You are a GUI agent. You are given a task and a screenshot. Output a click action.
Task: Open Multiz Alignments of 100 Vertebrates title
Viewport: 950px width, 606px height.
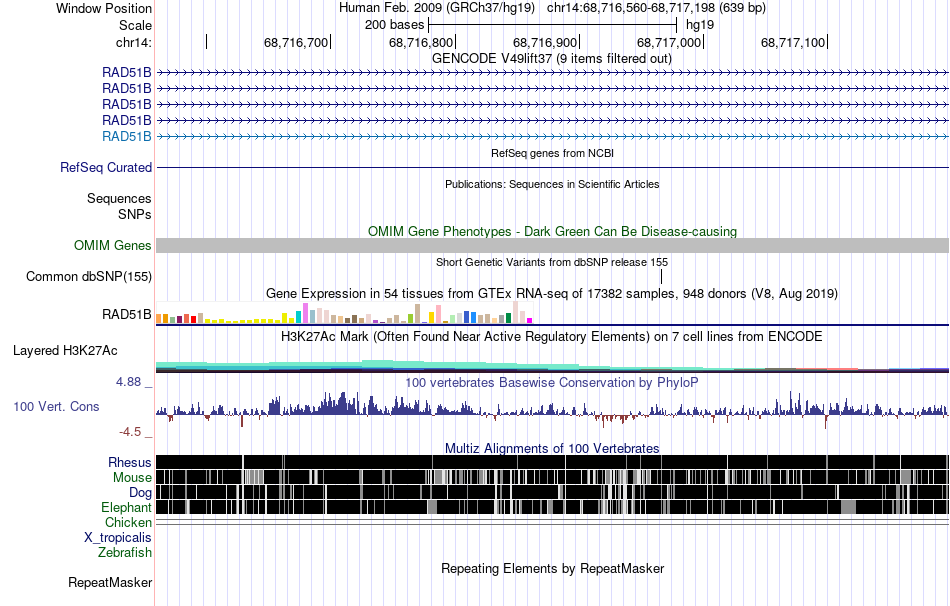point(552,448)
